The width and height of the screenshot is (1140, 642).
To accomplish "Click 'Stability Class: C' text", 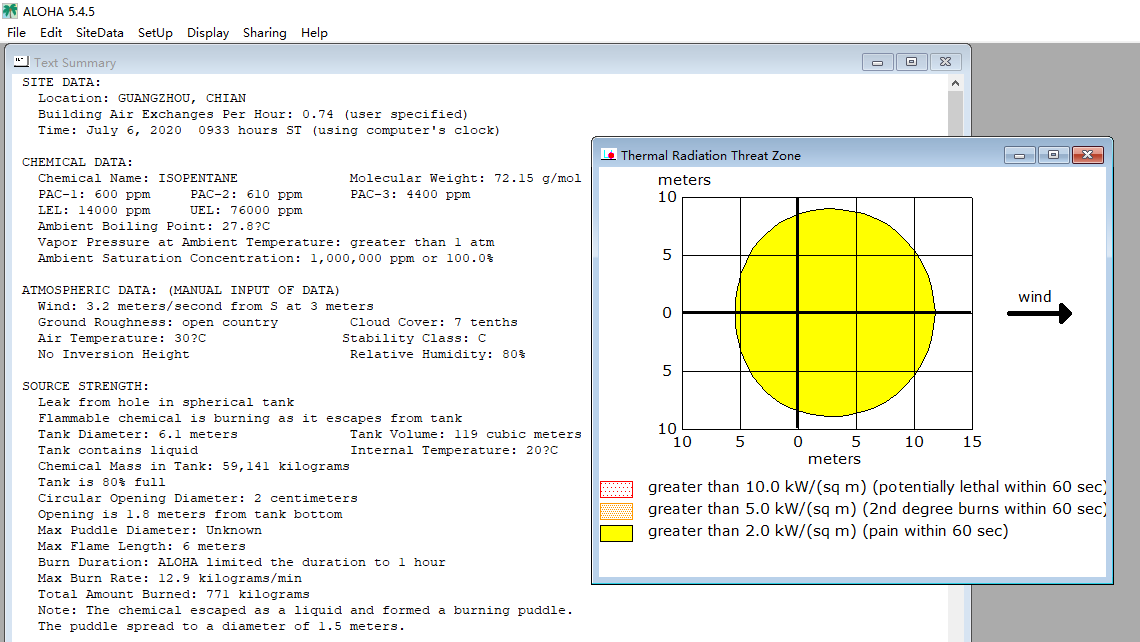I will pos(414,338).
